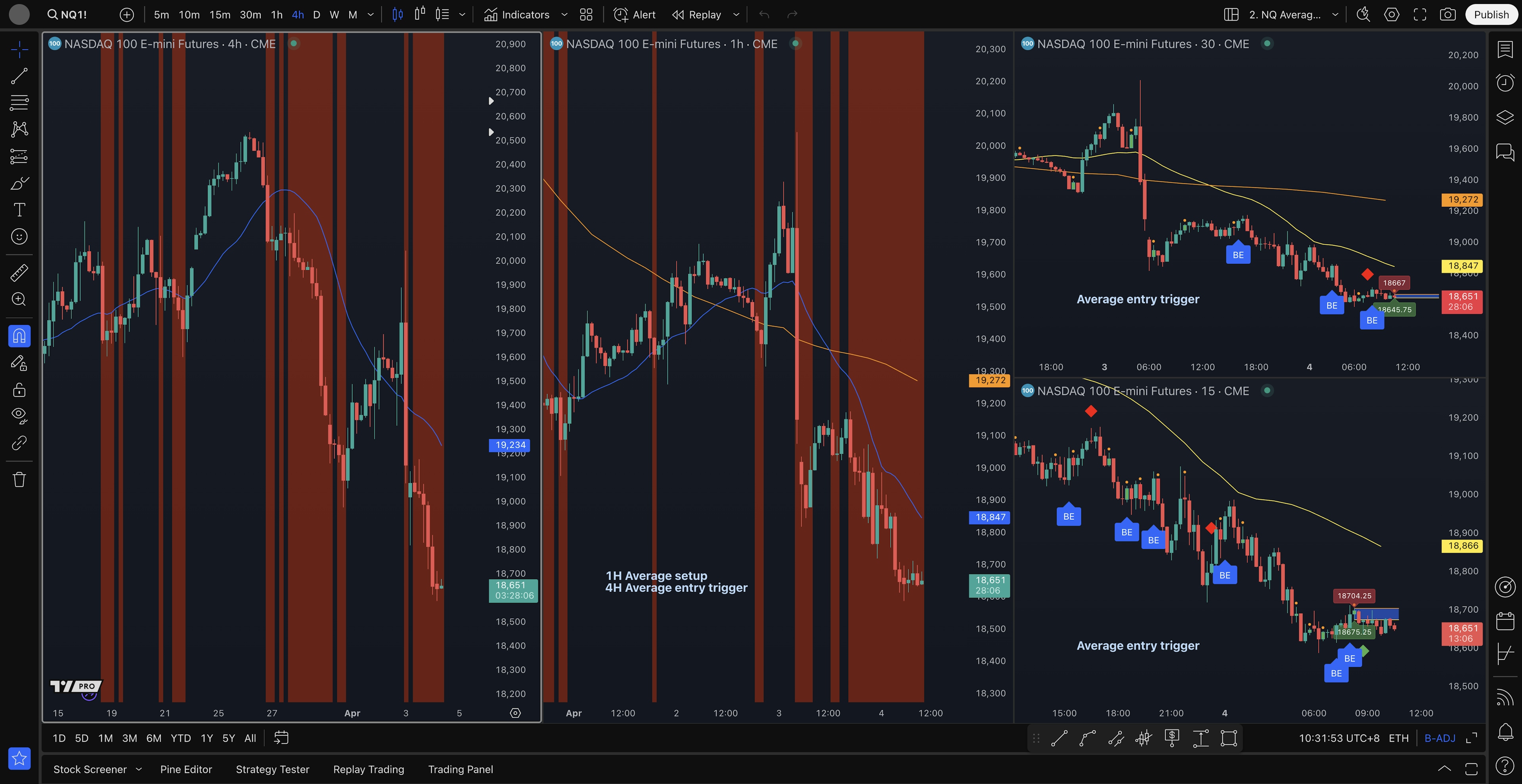Take a chart snapshot with camera icon
Image resolution: width=1522 pixels, height=784 pixels.
click(1447, 15)
